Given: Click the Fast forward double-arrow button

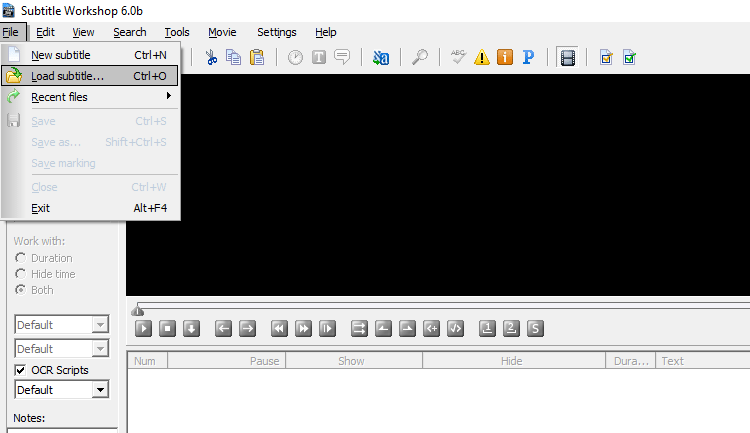Looking at the screenshot, I should pyautogui.click(x=303, y=329).
